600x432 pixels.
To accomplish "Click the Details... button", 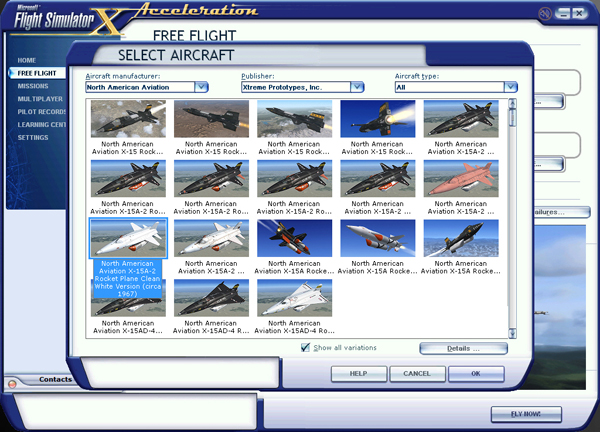I will [x=463, y=348].
